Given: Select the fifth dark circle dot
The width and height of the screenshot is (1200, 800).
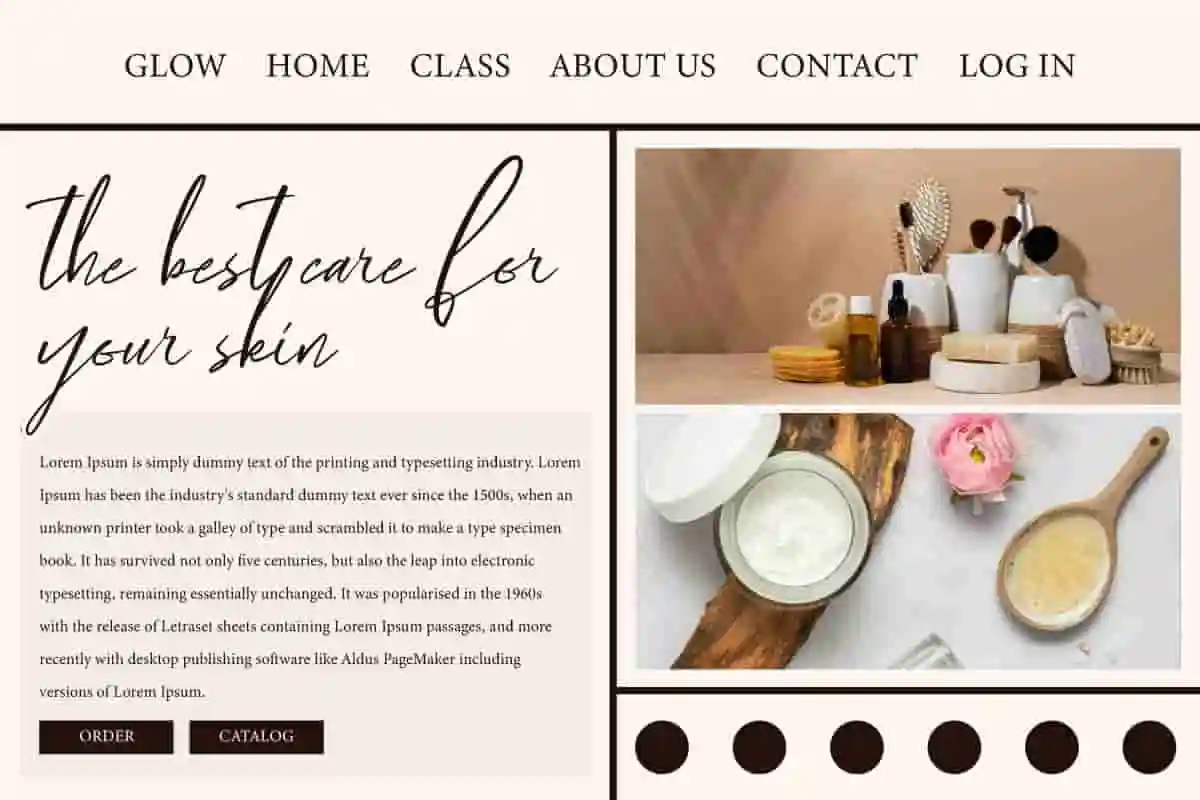Looking at the screenshot, I should point(1052,747).
